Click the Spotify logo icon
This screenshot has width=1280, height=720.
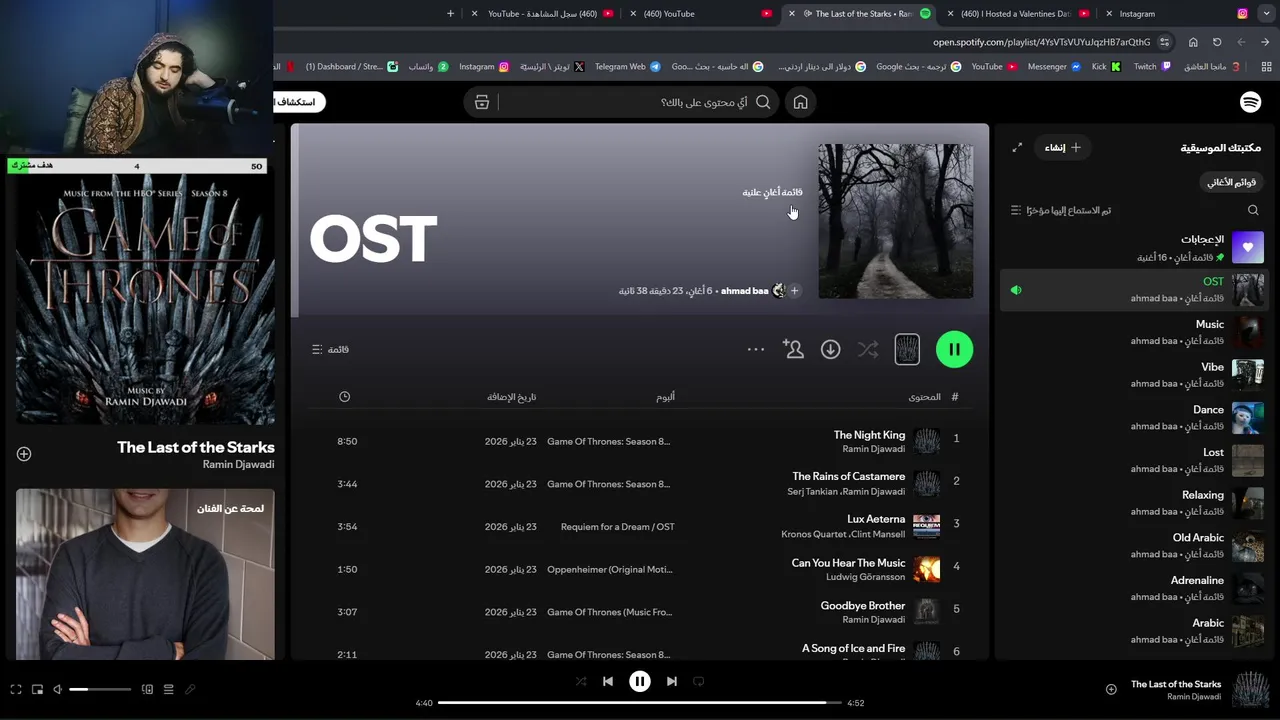(x=1250, y=102)
